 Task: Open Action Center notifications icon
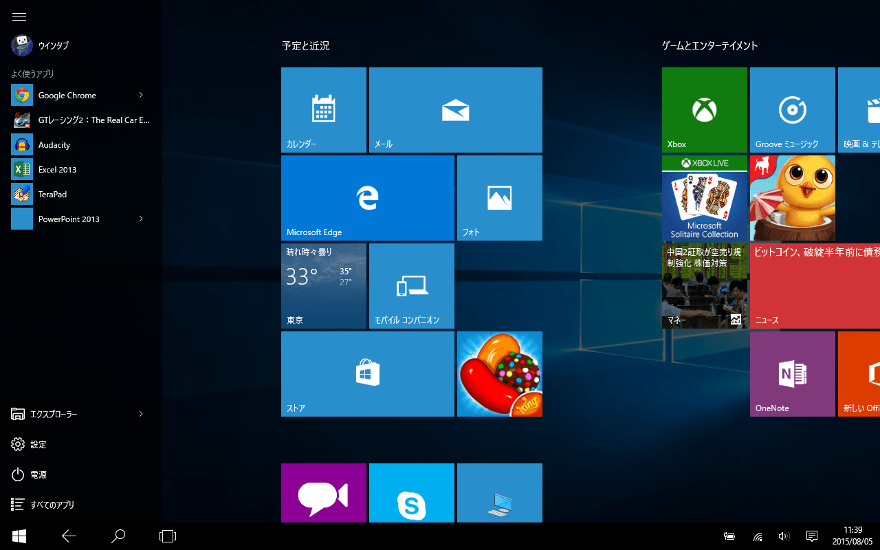[812, 537]
